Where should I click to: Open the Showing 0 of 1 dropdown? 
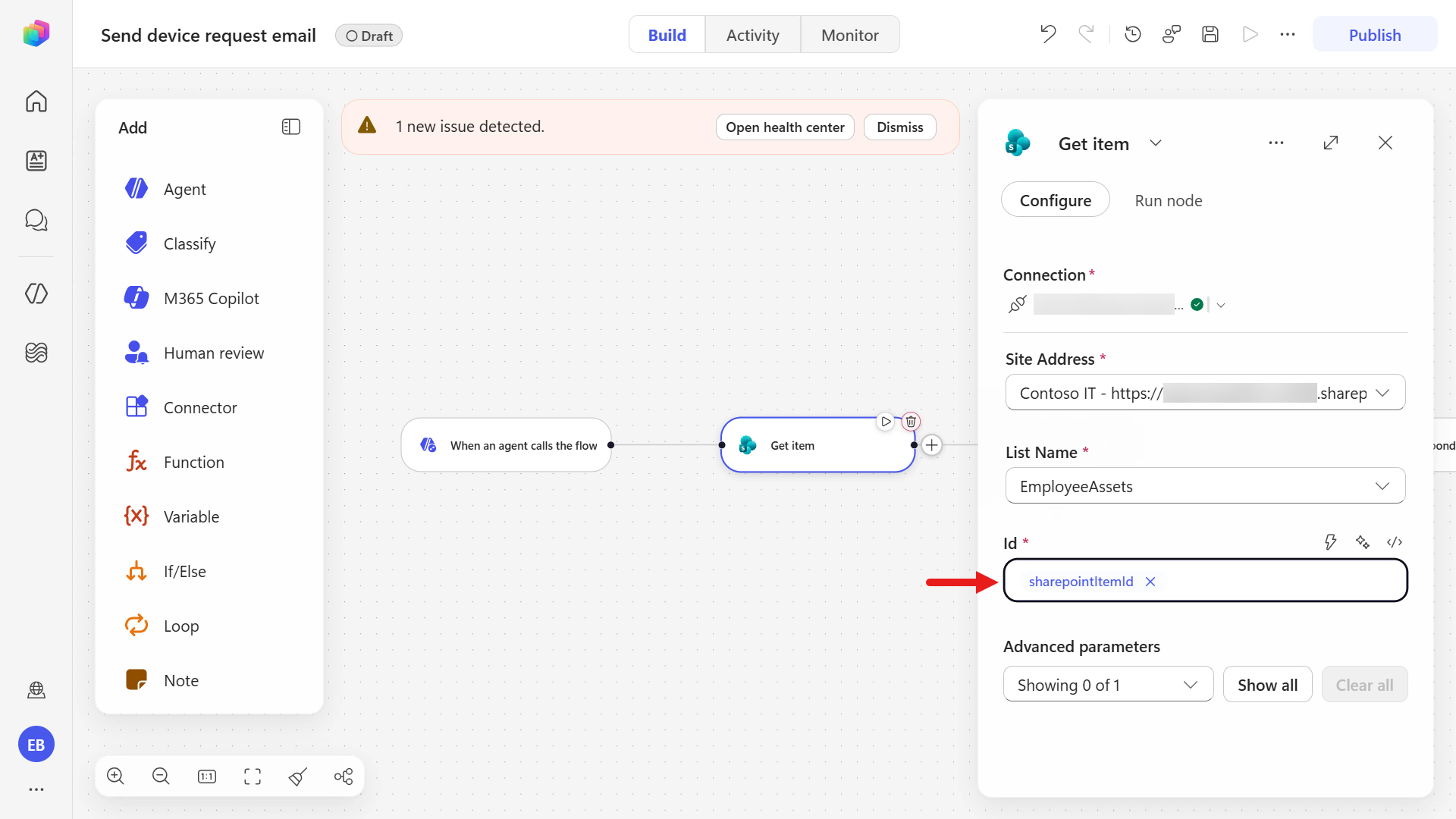1108,685
